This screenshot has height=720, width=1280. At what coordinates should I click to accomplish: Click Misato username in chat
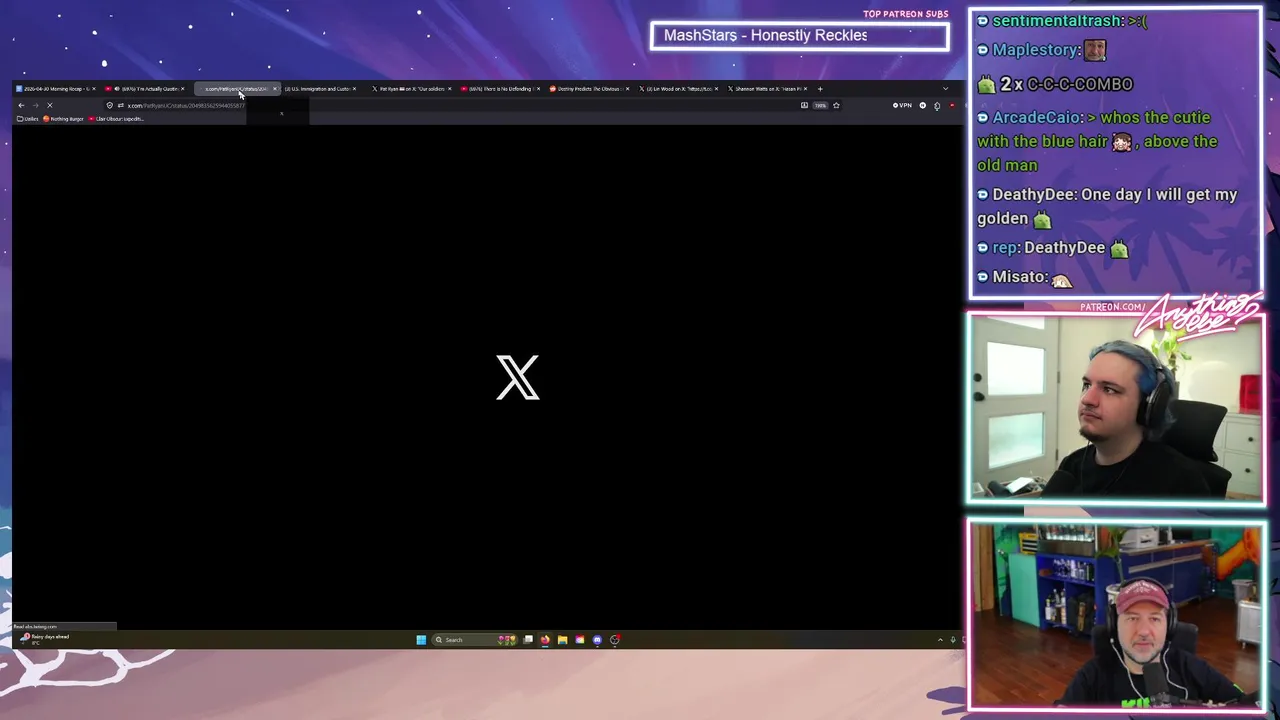click(1020, 277)
